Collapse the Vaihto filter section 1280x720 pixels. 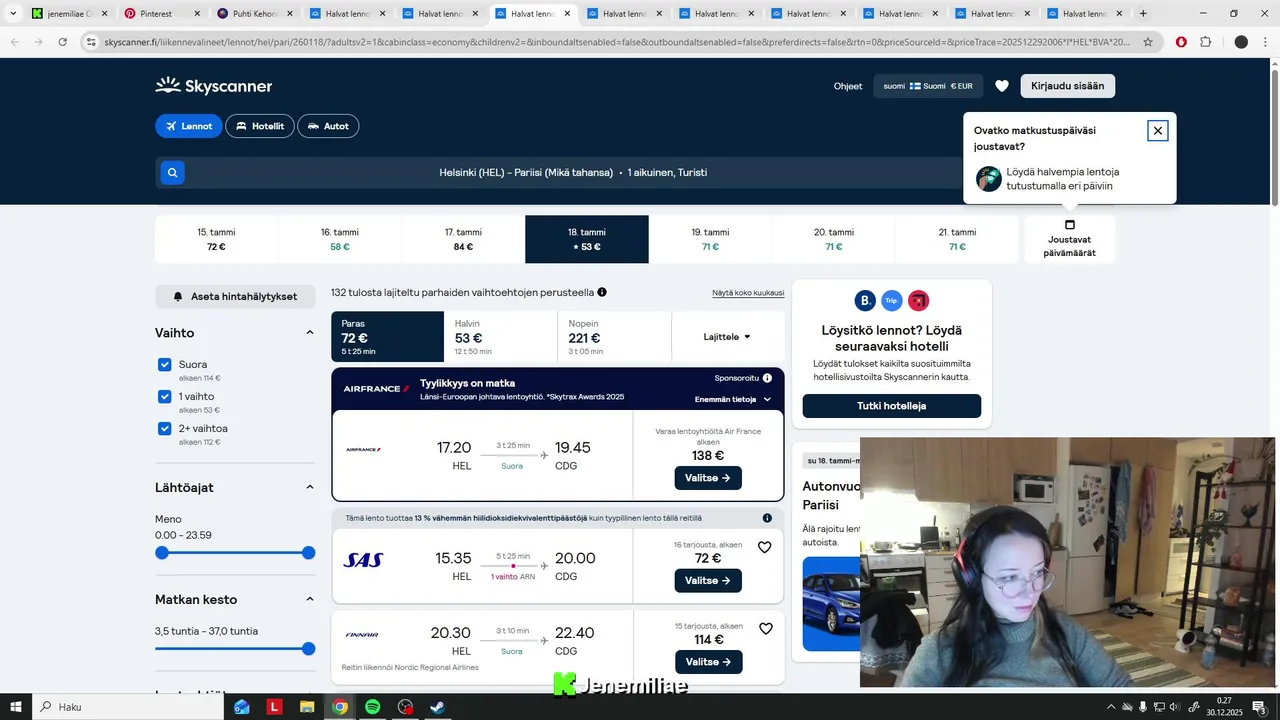(x=310, y=333)
